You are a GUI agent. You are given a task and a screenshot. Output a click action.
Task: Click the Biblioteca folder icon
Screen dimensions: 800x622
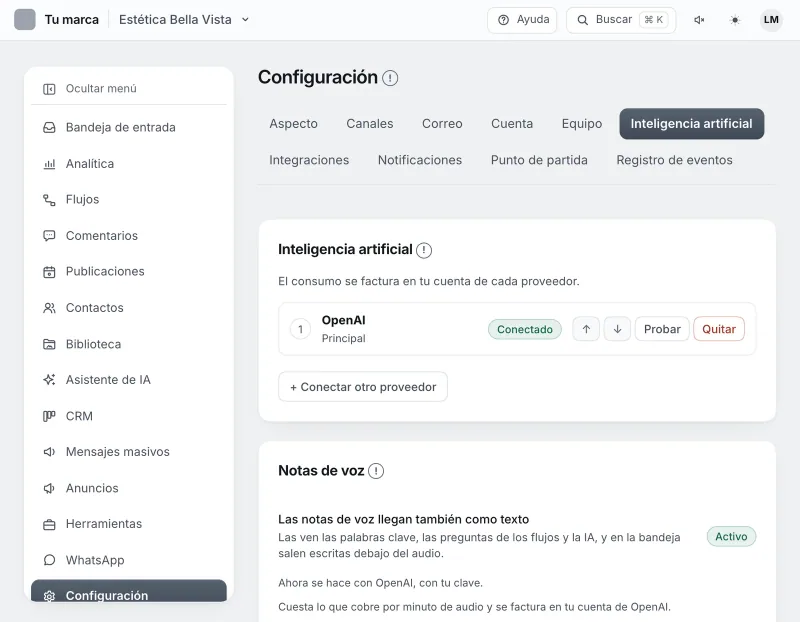49,344
